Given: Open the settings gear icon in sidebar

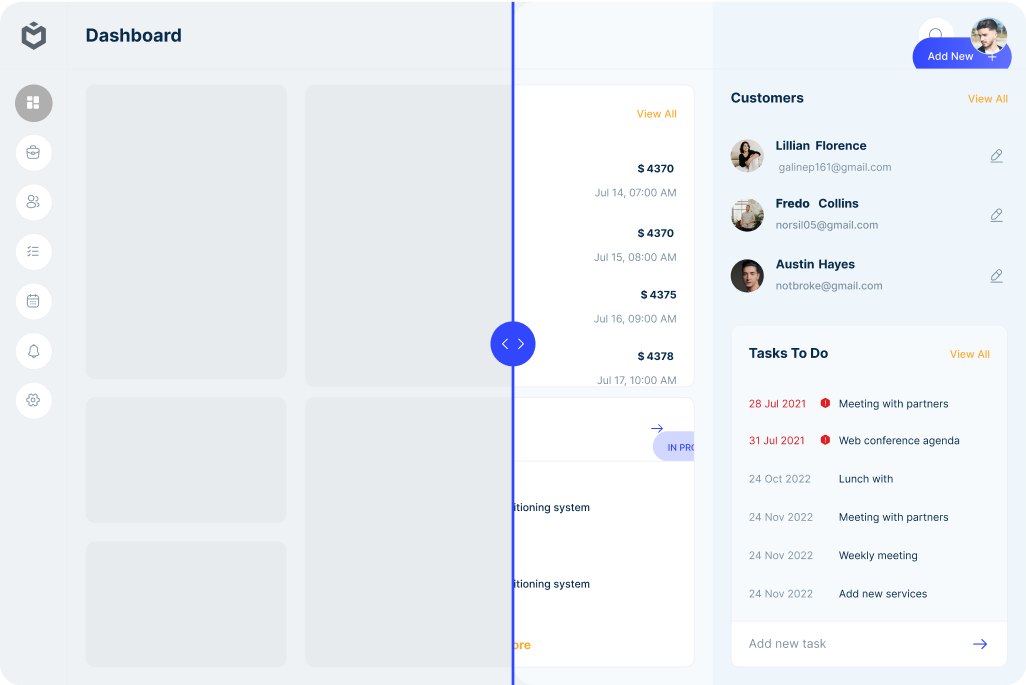Looking at the screenshot, I should (x=34, y=400).
